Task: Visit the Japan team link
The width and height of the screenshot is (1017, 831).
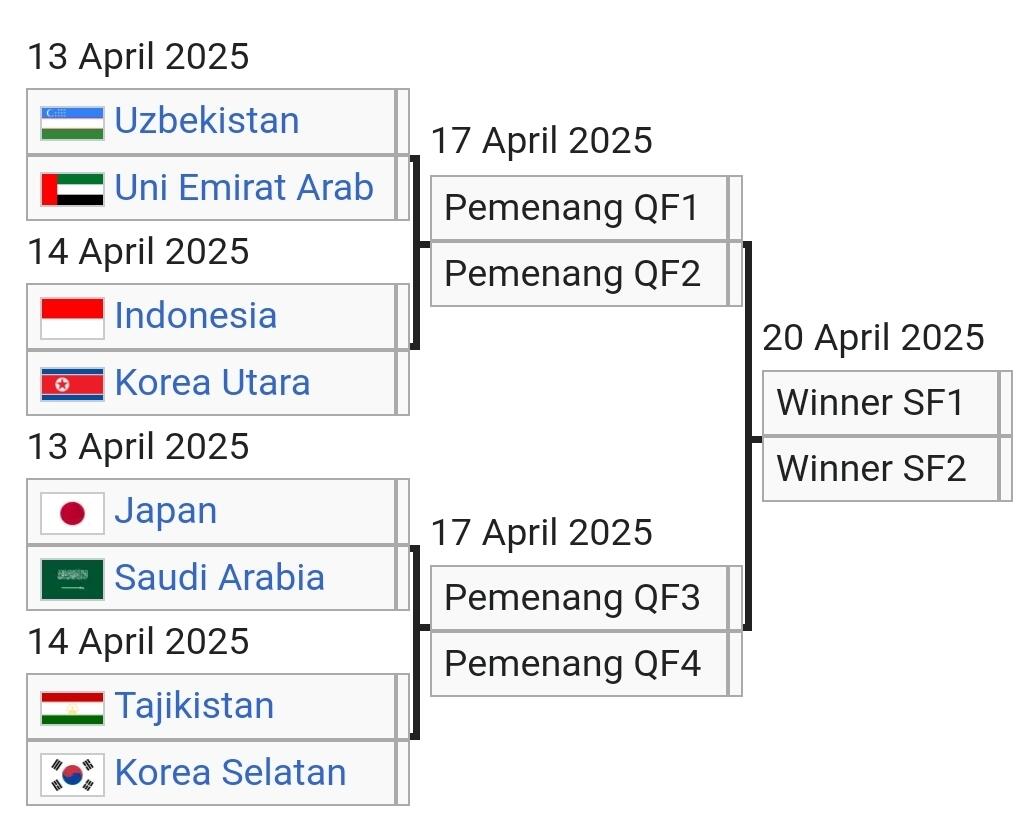Action: (165, 511)
